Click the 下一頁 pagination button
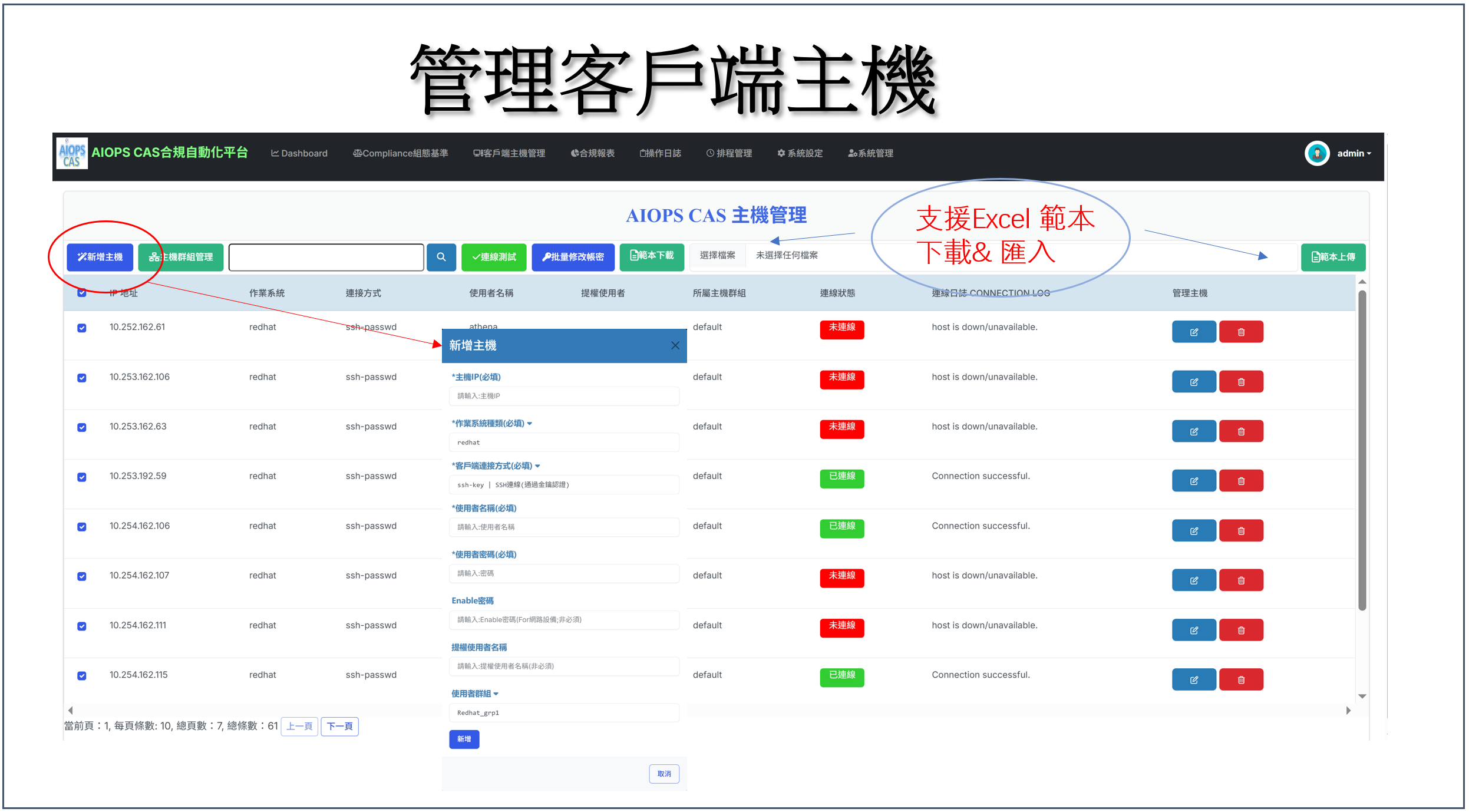The height and width of the screenshot is (812, 1469). click(x=339, y=726)
